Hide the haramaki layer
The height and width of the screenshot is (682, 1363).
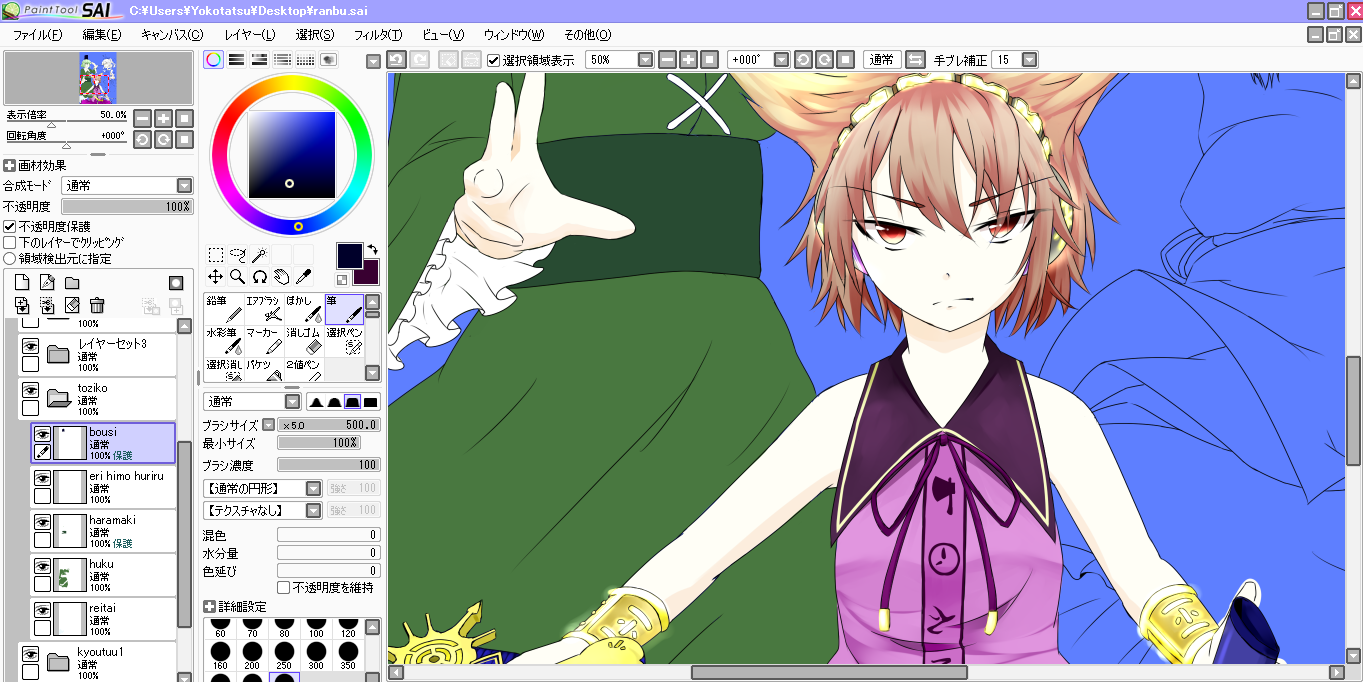pos(42,522)
